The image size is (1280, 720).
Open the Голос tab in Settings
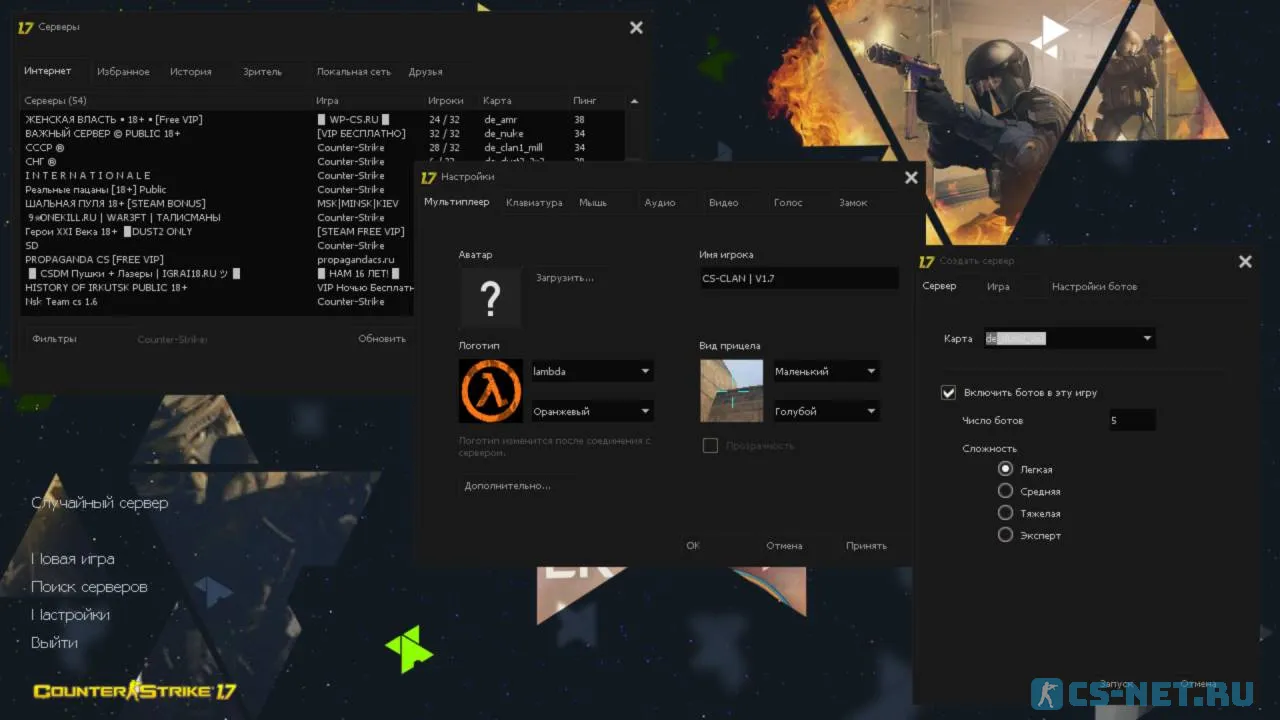click(x=788, y=203)
